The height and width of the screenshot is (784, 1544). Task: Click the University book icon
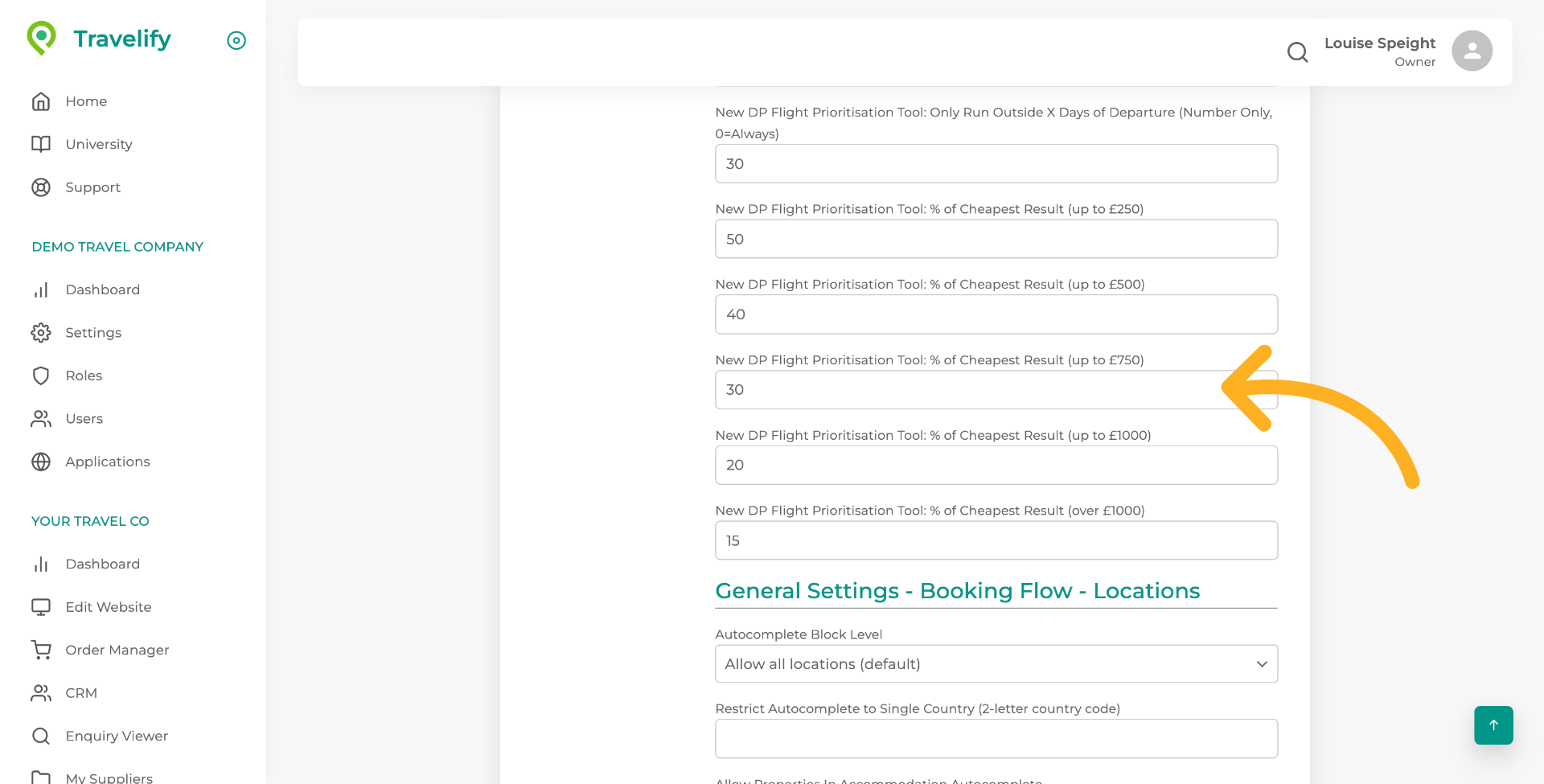[x=41, y=144]
